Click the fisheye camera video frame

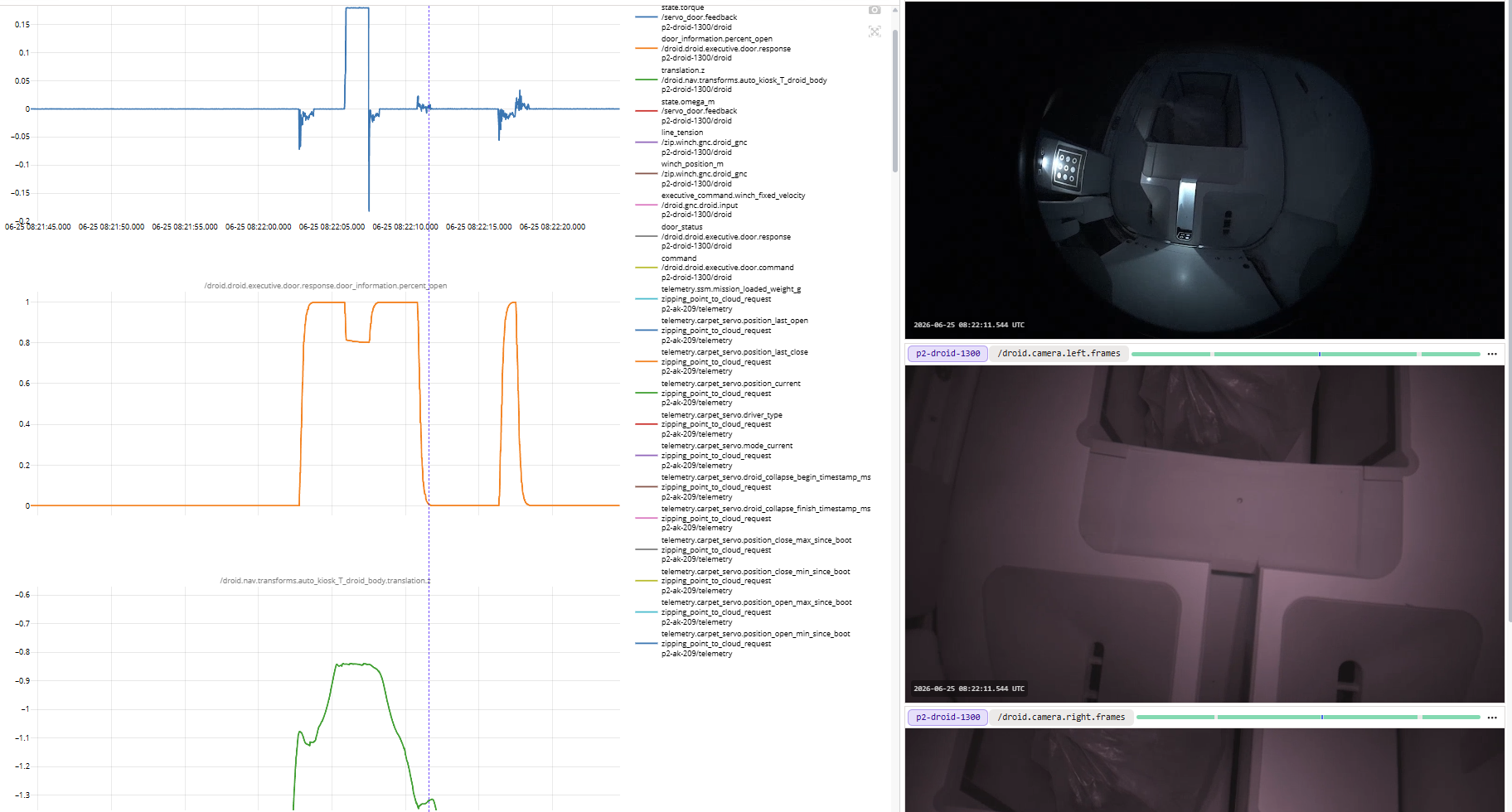point(1204,170)
